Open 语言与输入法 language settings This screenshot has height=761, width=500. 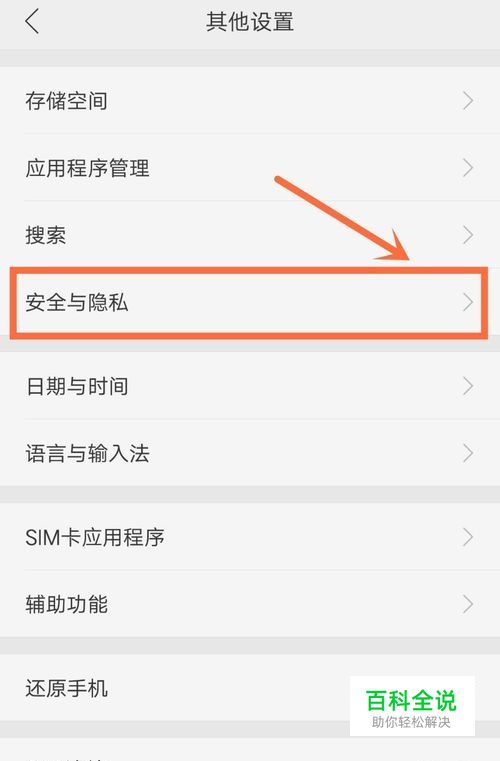tap(250, 453)
